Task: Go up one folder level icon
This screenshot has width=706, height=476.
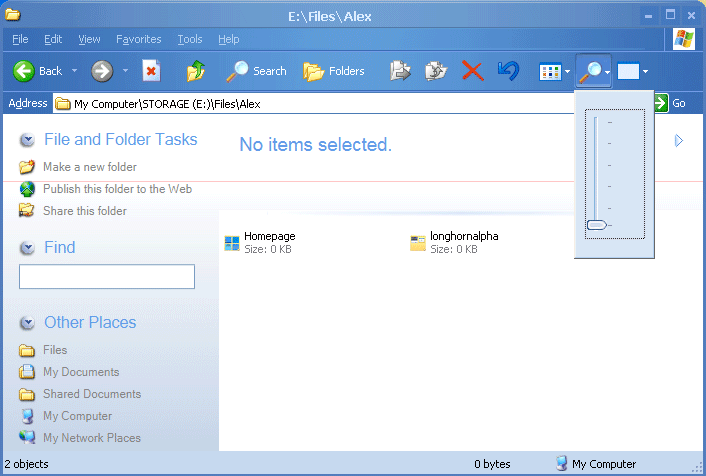Action: (196, 71)
